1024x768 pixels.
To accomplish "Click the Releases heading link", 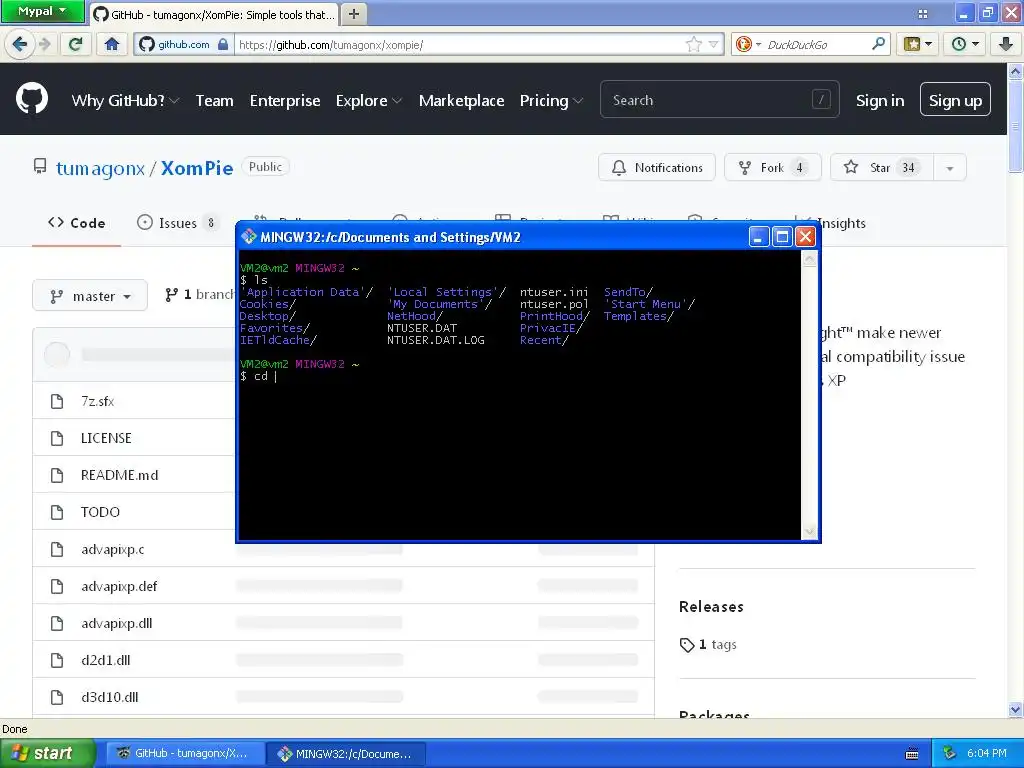I will 711,607.
